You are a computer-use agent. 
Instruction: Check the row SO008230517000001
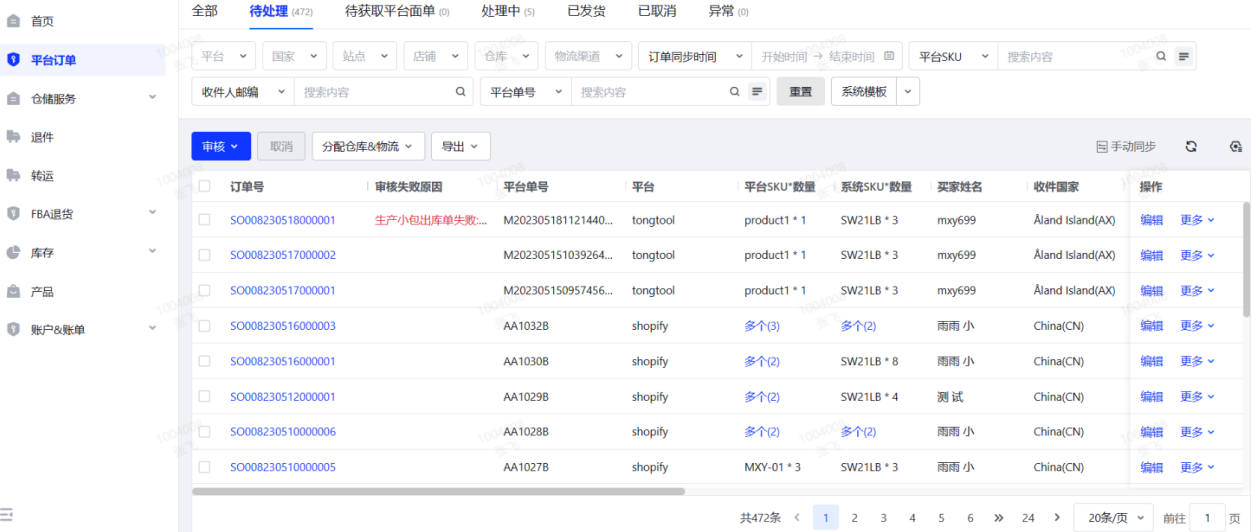205,290
